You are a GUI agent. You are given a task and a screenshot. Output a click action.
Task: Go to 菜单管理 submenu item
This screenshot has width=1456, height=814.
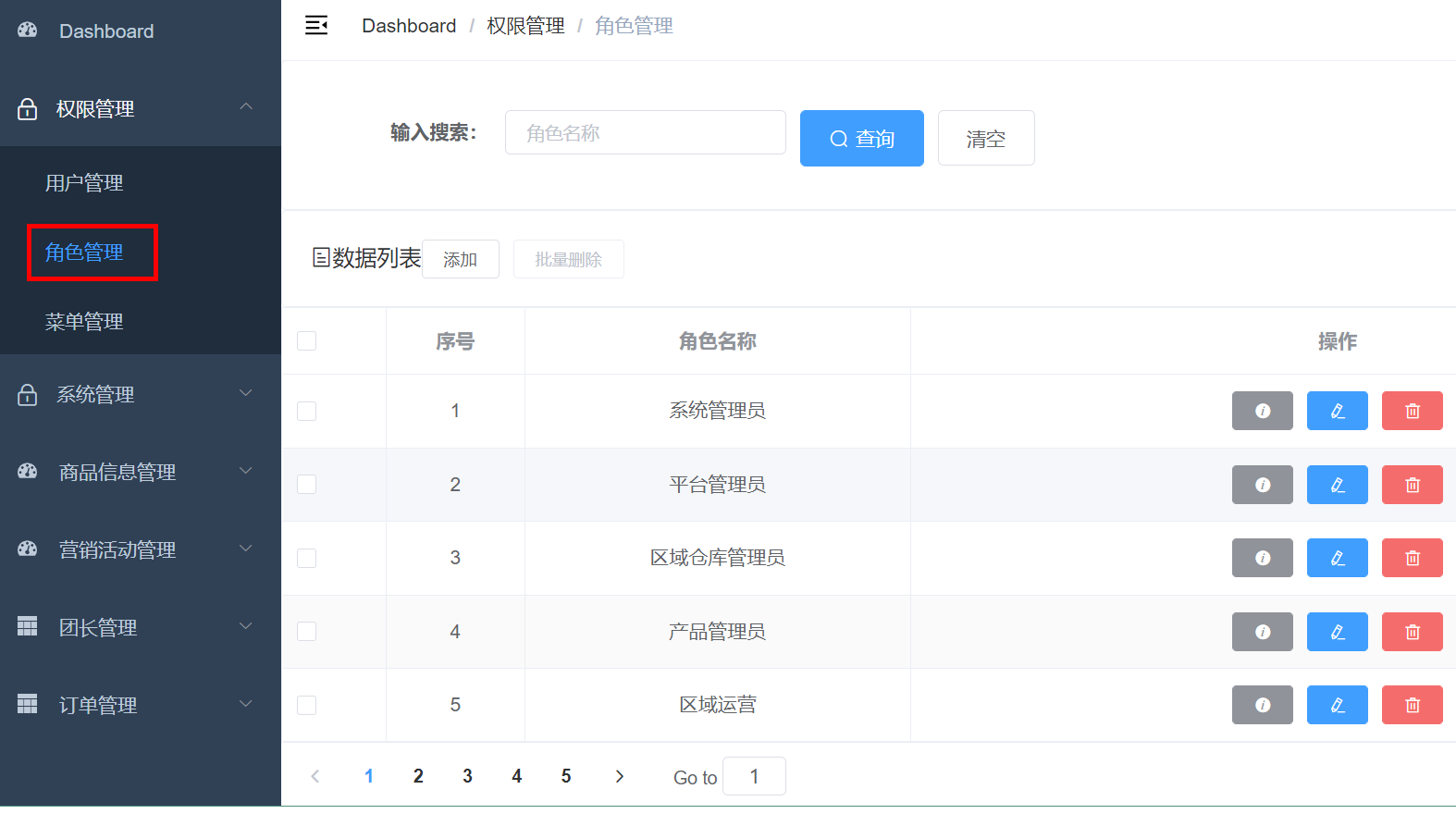tap(84, 322)
